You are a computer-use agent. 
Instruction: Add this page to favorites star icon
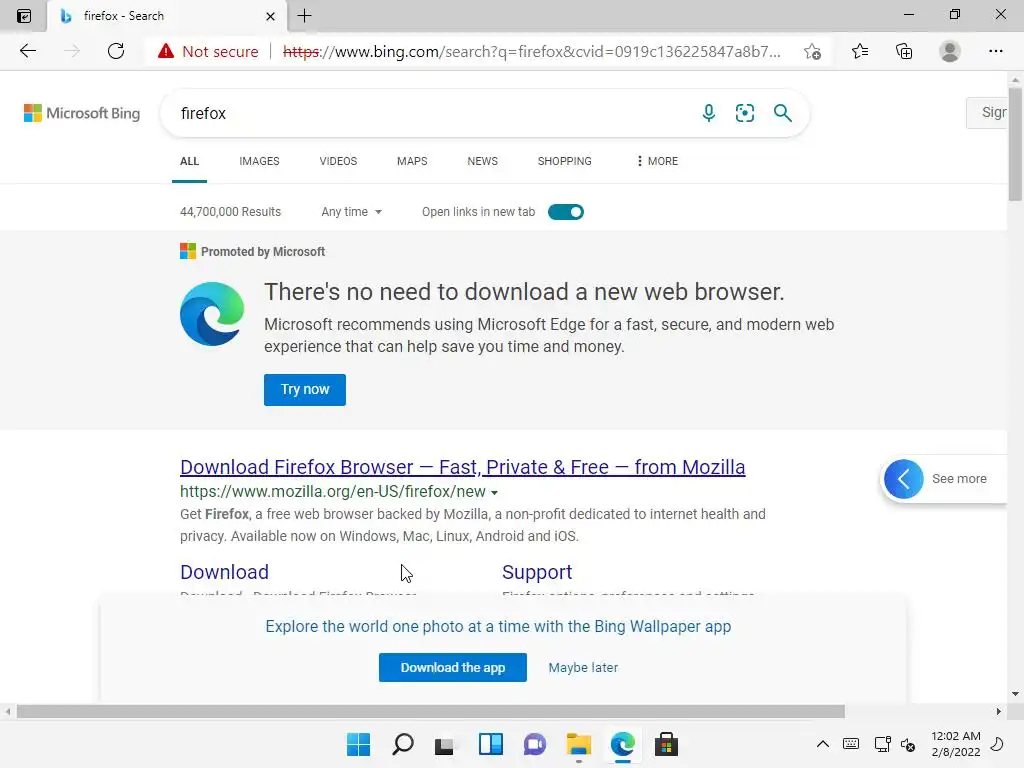click(x=812, y=52)
